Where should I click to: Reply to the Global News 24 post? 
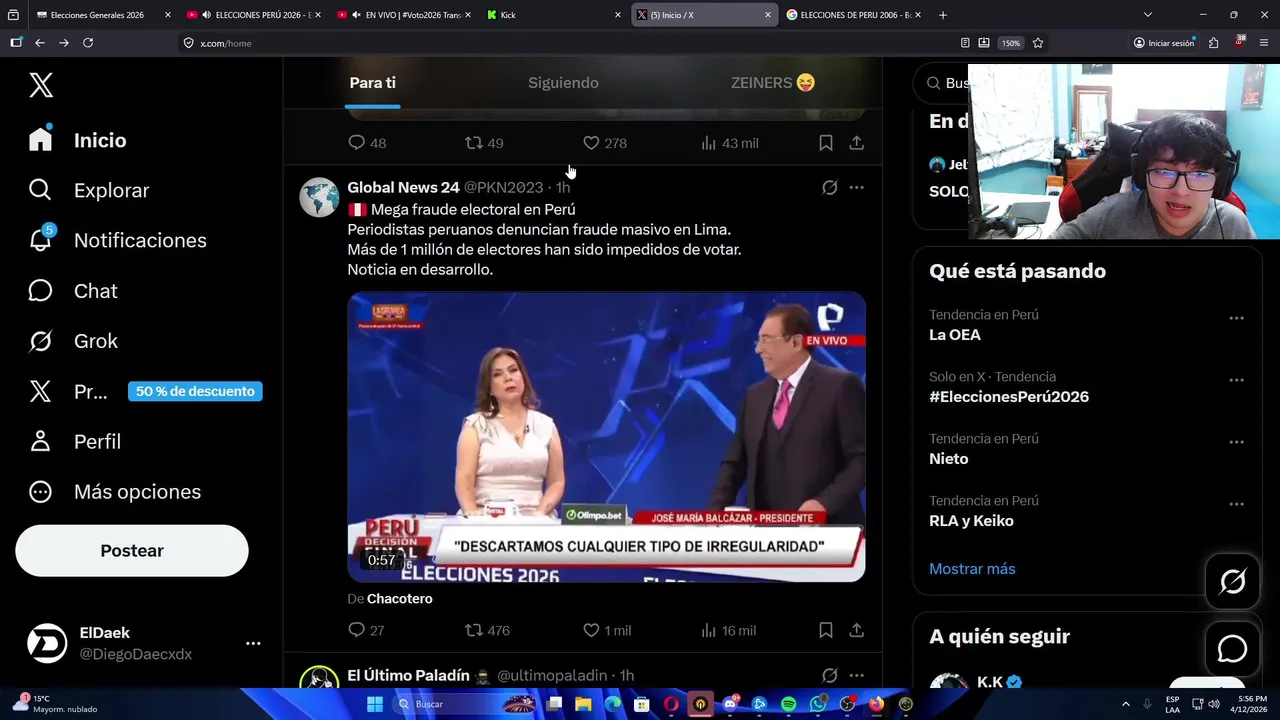[x=357, y=630]
